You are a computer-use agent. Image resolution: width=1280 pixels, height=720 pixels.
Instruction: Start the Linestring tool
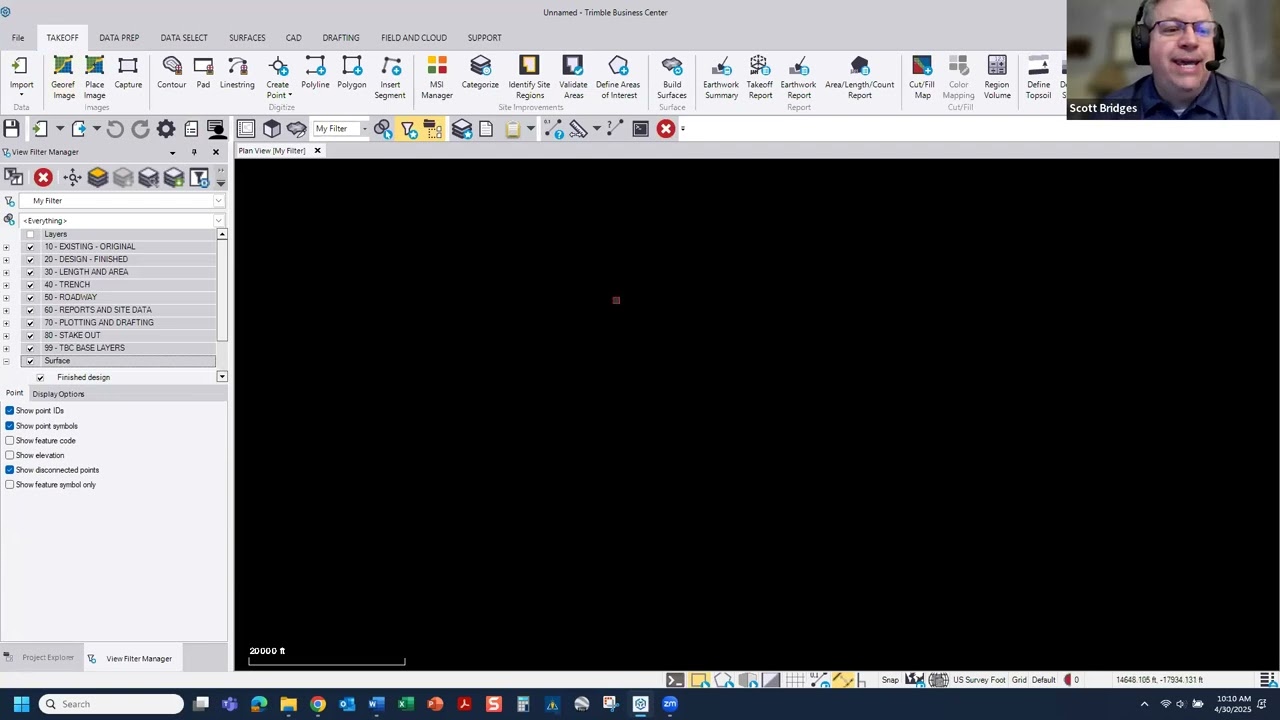237,74
